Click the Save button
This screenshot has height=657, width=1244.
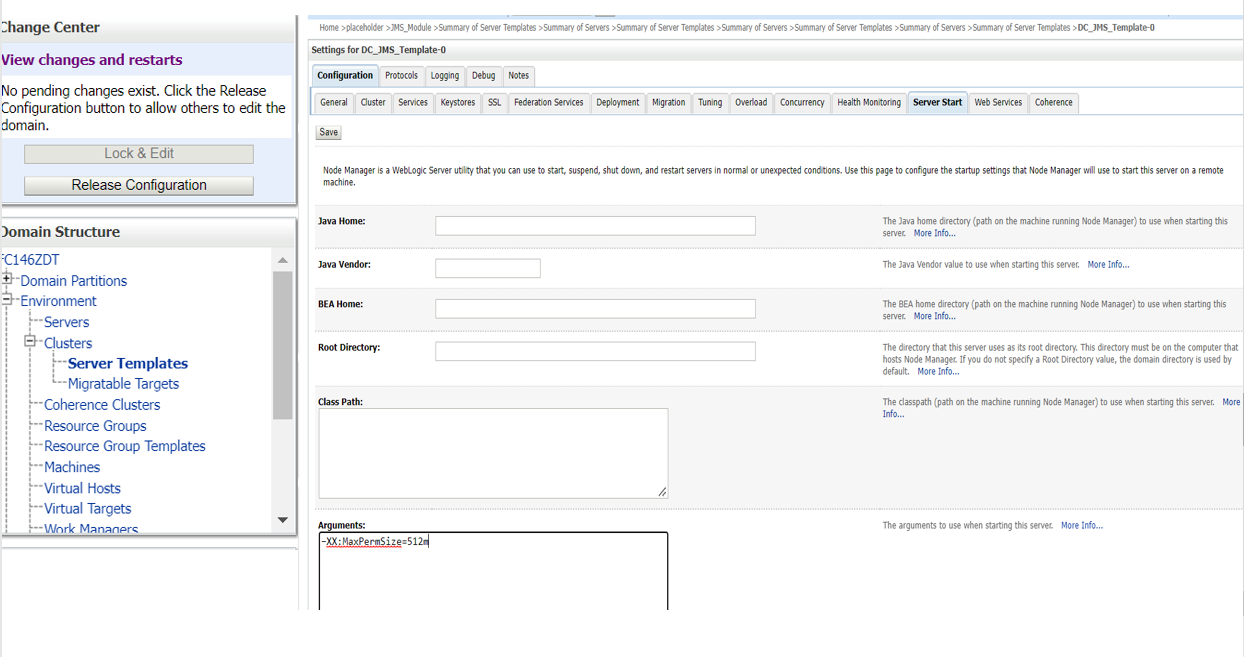(329, 132)
